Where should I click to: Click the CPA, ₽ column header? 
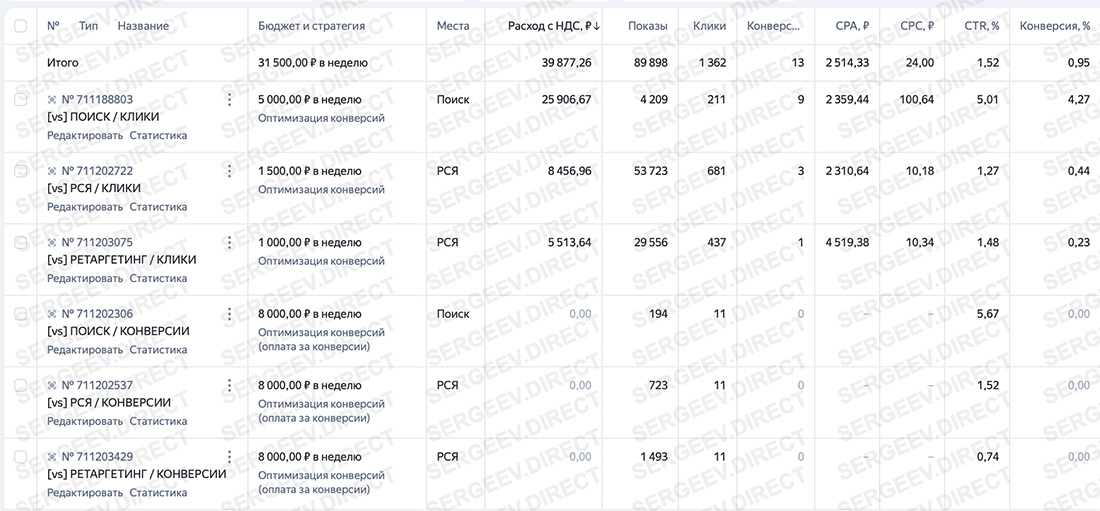coord(854,26)
